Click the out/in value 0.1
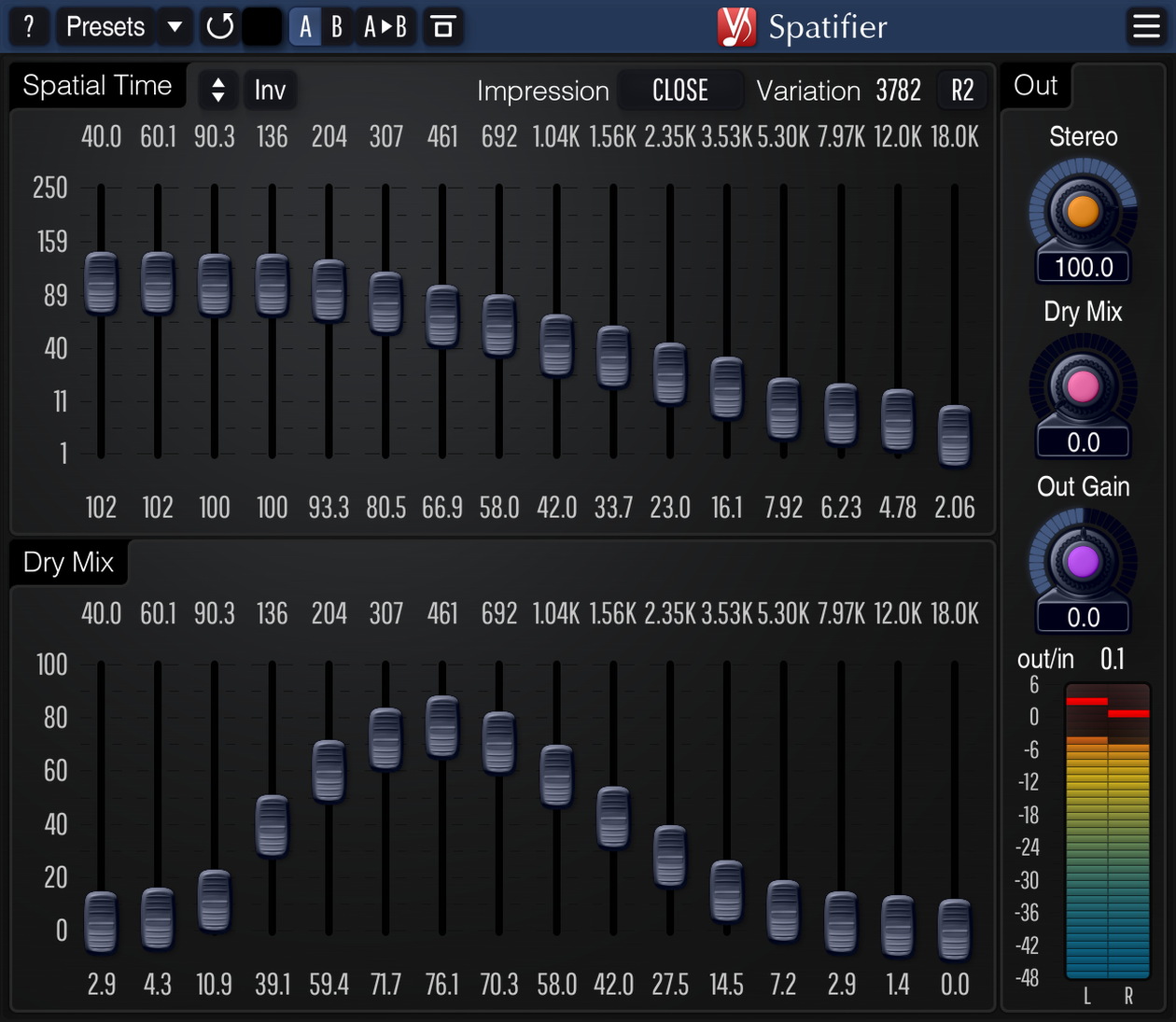Viewport: 1176px width, 1022px height. [x=1113, y=659]
